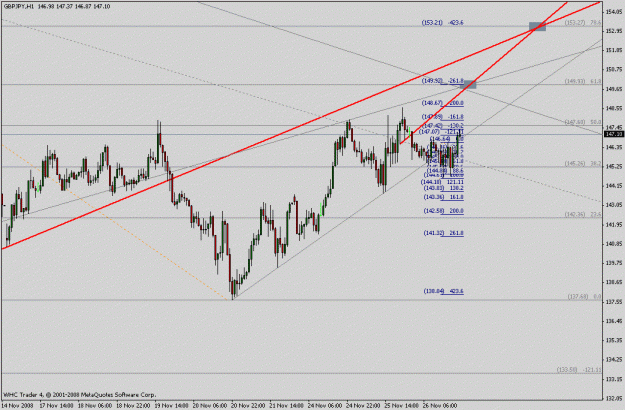Click the 20 Nov 22:00 time label
The width and height of the screenshot is (625, 410).
(248, 405)
